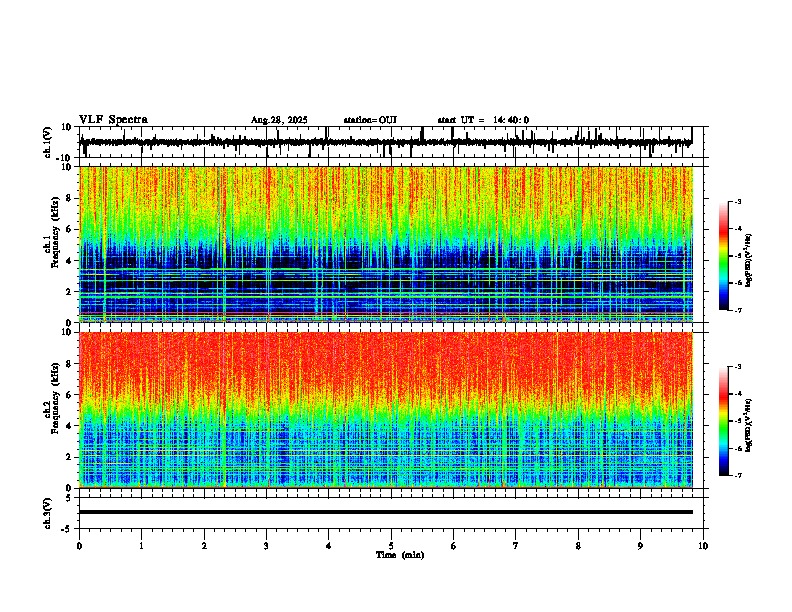The image size is (792, 612).
Task: Click the ch.3 flat black trace line
Action: (385, 512)
